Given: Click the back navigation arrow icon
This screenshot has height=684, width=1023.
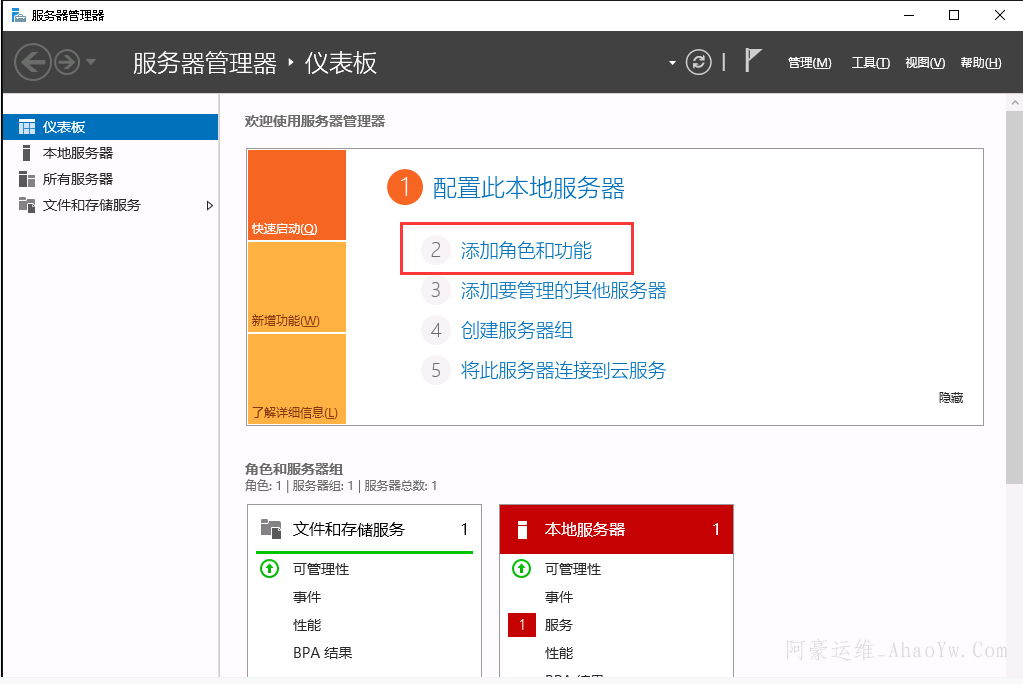Looking at the screenshot, I should click(32, 63).
